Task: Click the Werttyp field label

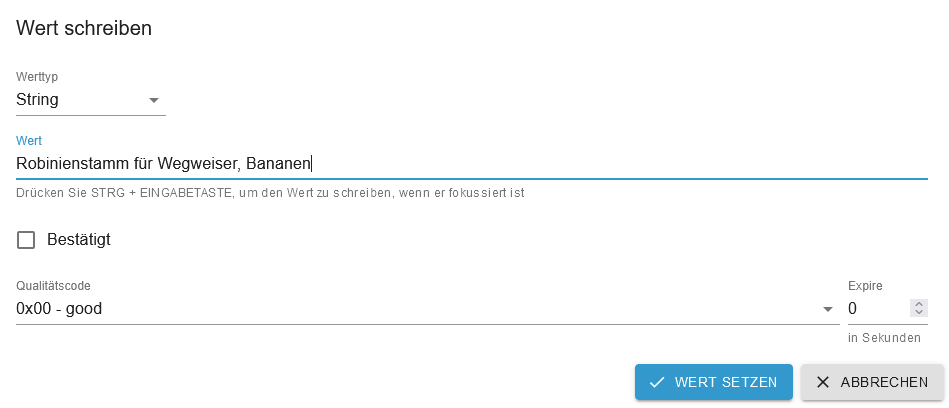Action: click(x=37, y=77)
